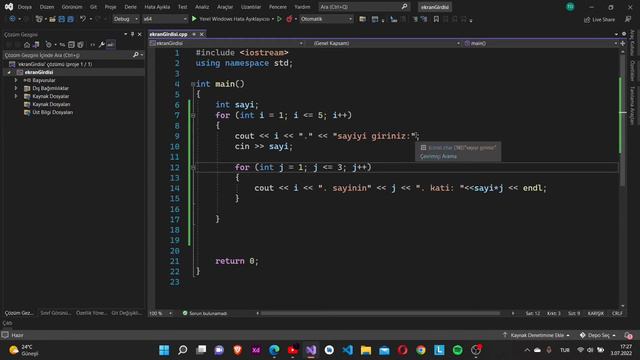Image resolution: width=640 pixels, height=360 pixels.
Task: Open Microsoft Edge from the taskbar
Action: (274, 350)
